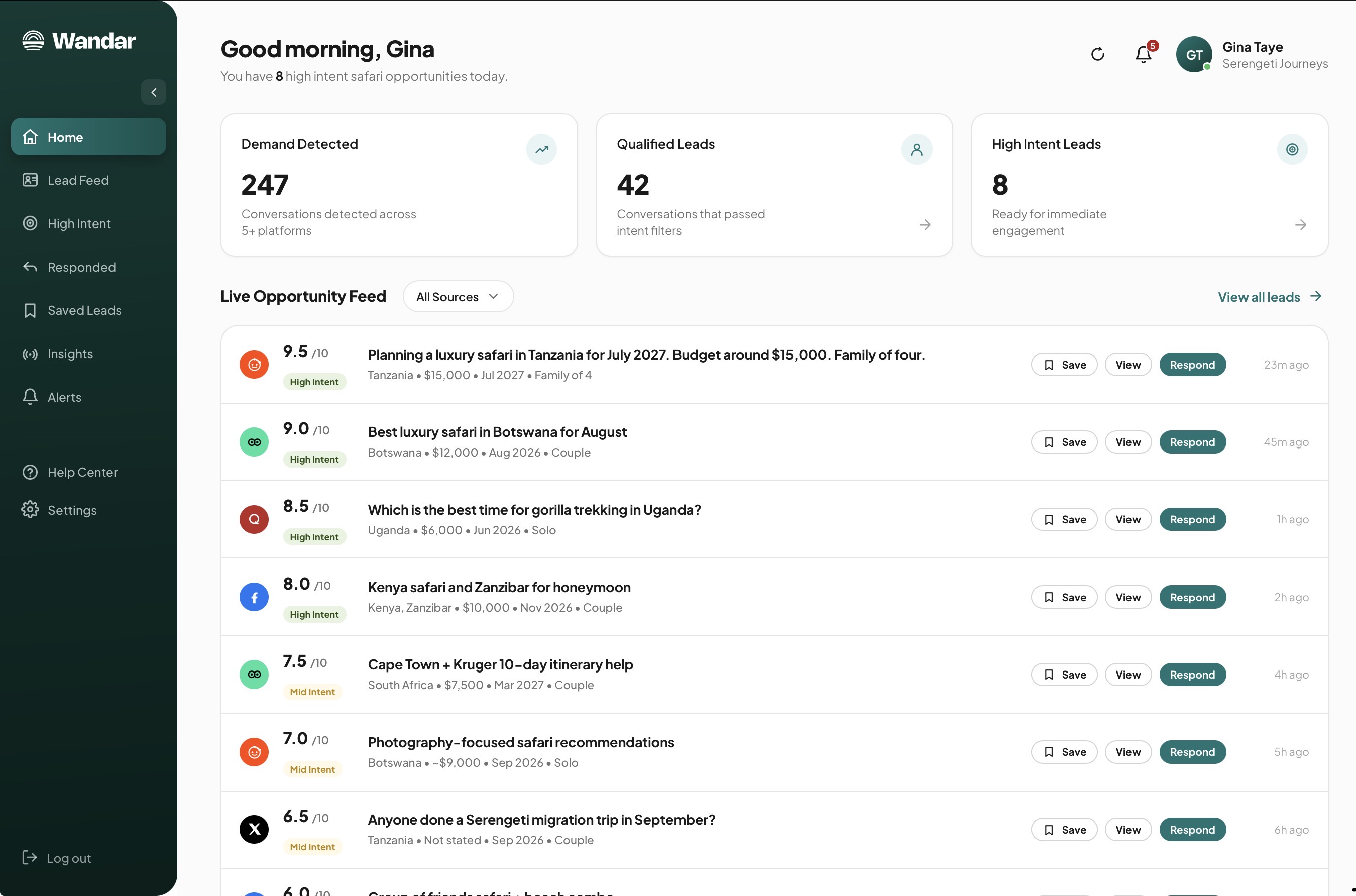1356x896 pixels.
Task: Open Saved Leads page
Action: [88, 310]
